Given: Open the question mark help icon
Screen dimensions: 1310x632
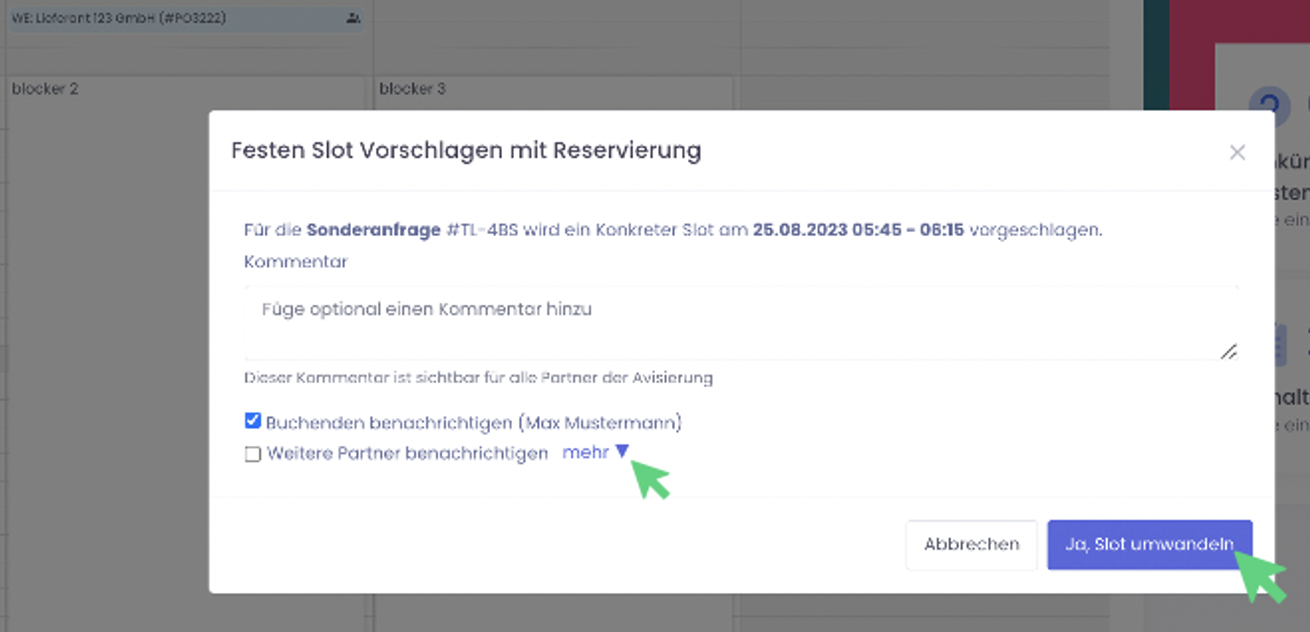Looking at the screenshot, I should coord(1269,105).
